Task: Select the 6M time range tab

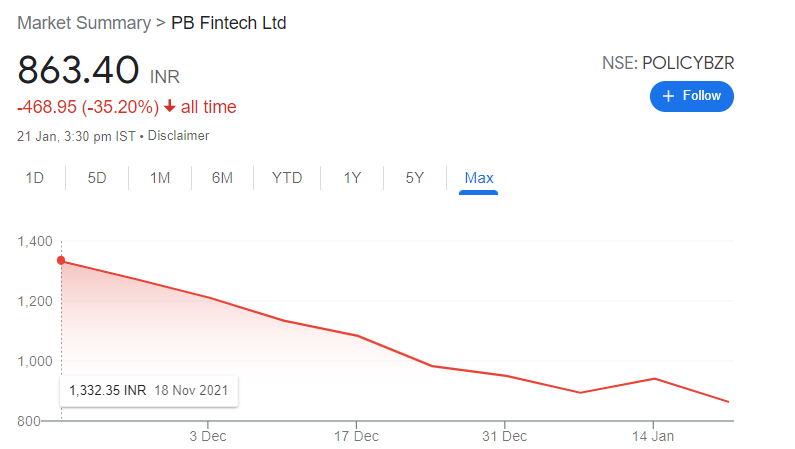Action: tap(222, 178)
